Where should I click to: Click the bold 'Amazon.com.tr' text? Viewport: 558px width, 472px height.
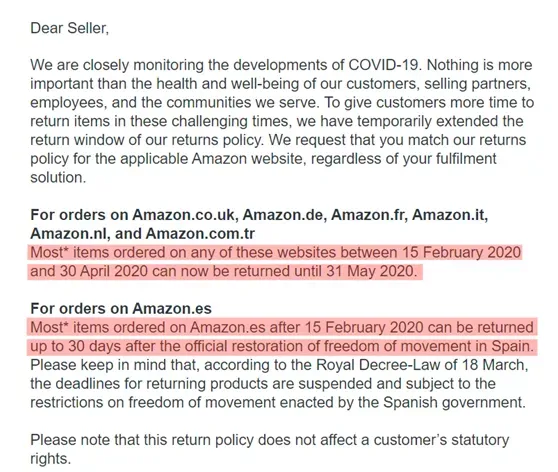click(x=200, y=234)
